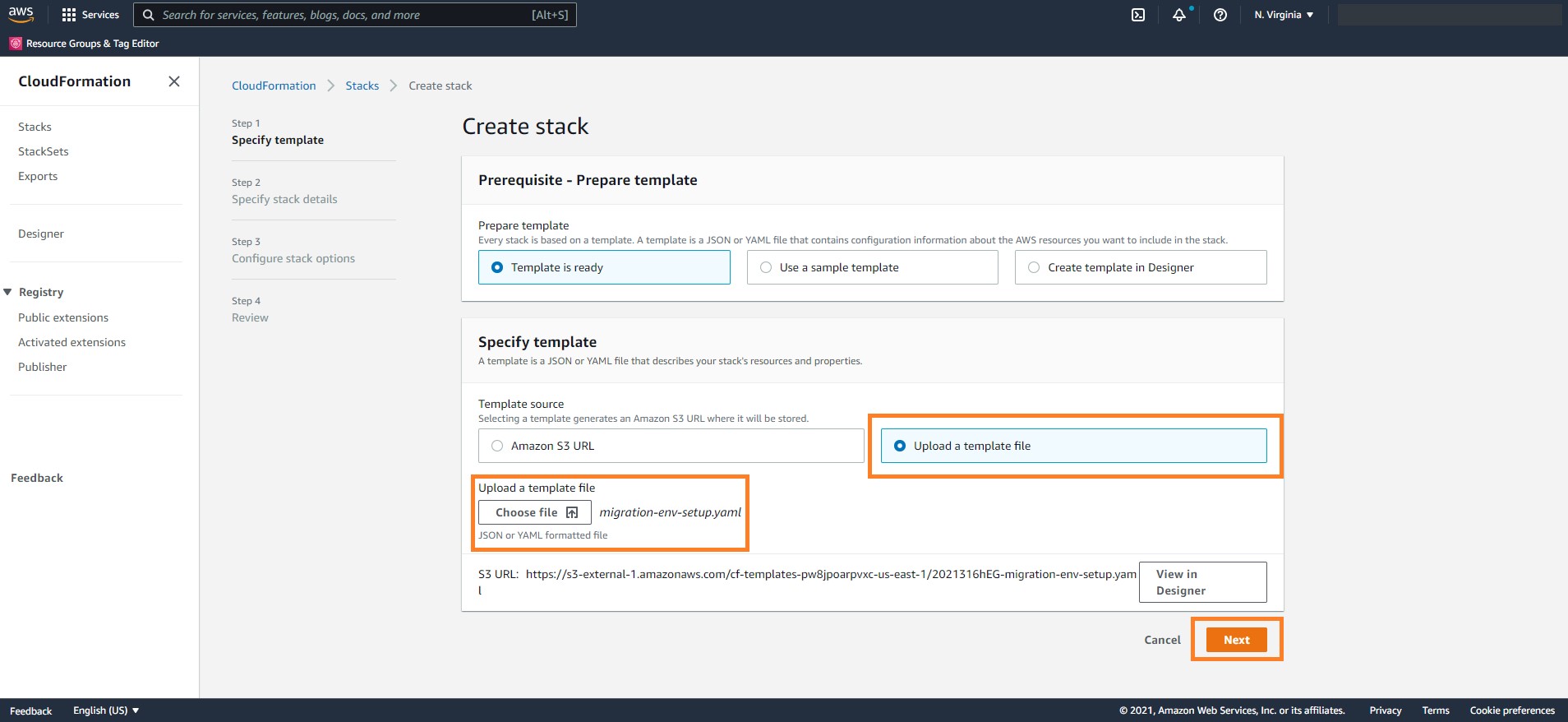Click the Choose file button
The height and width of the screenshot is (722, 1568).
[x=535, y=512]
